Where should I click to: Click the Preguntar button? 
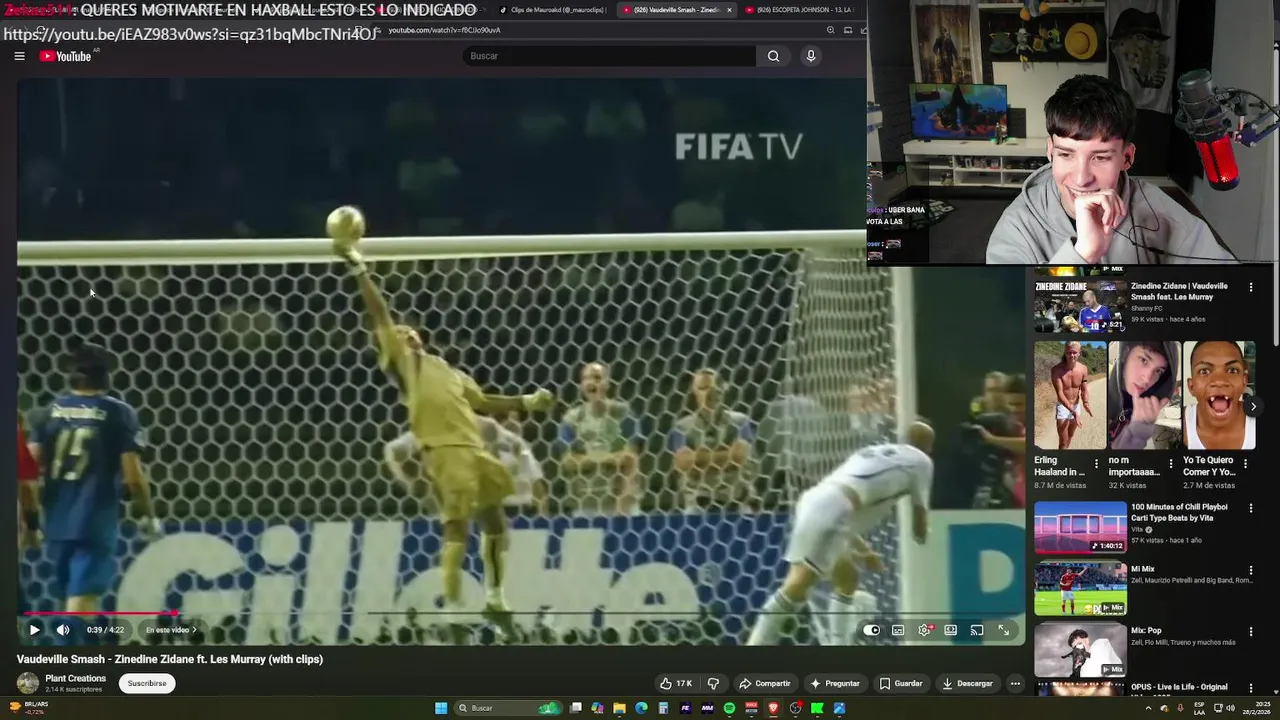[835, 684]
